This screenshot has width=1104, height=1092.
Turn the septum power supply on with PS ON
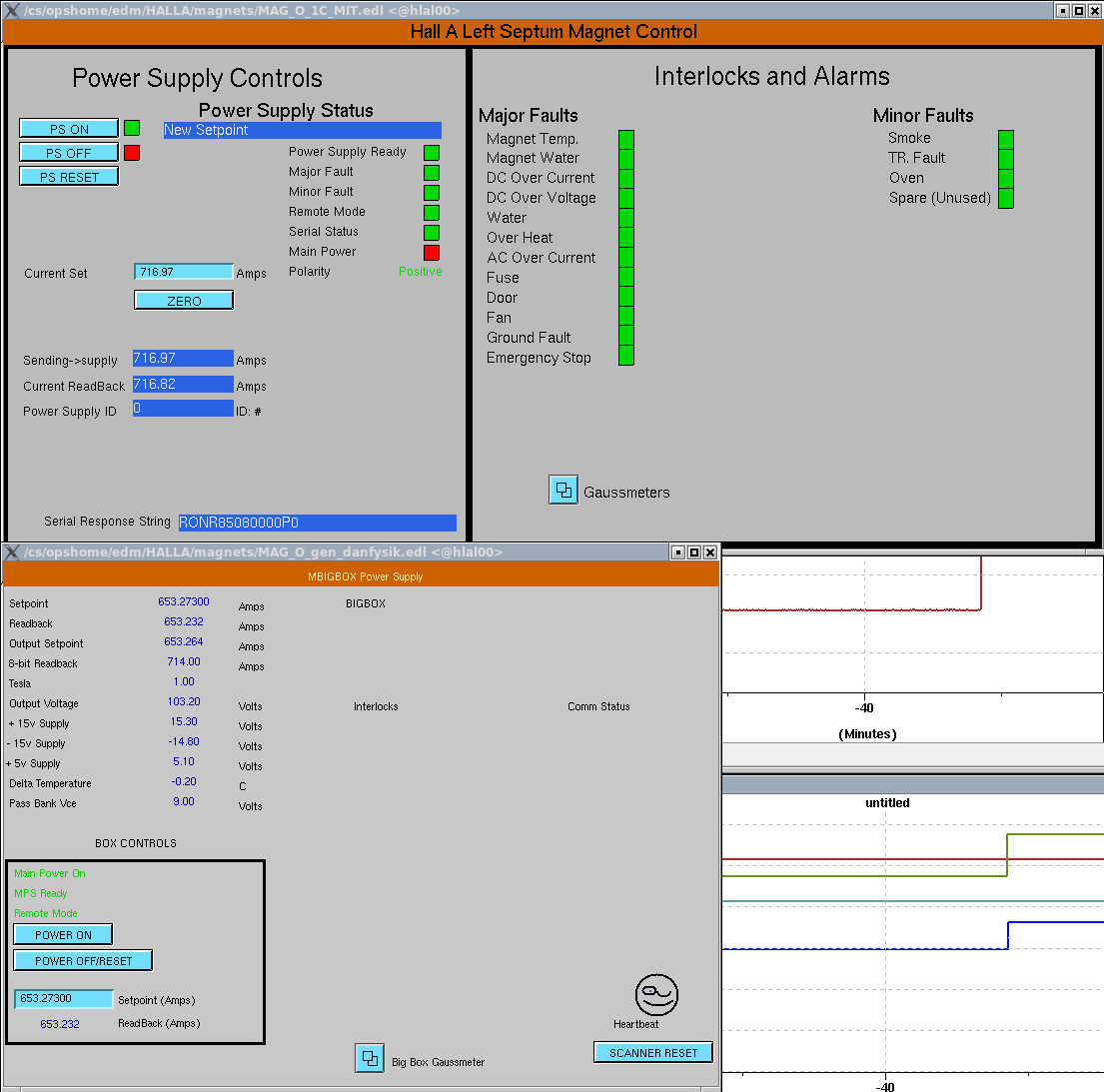(69, 129)
